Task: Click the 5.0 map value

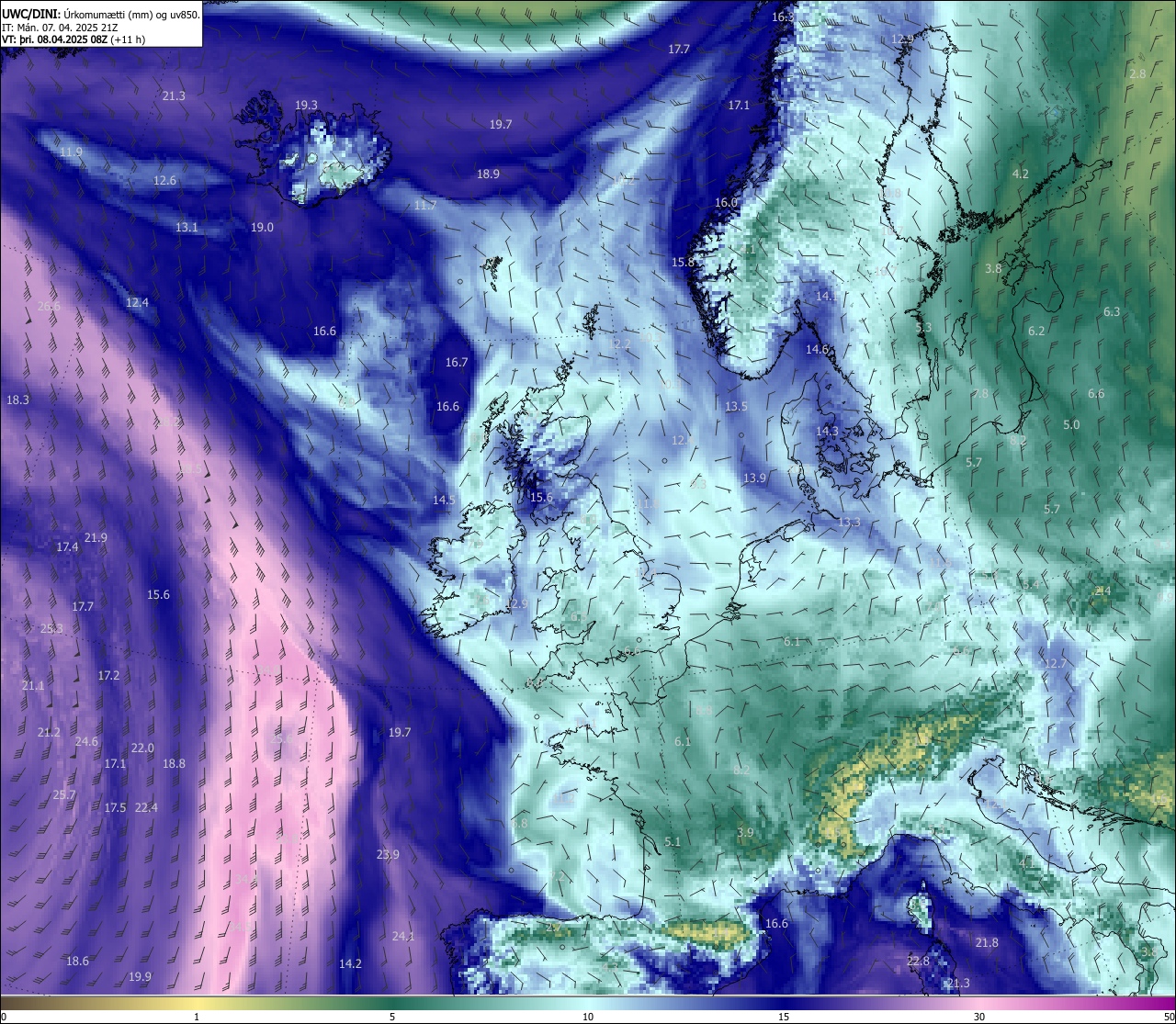Action: click(x=1071, y=425)
